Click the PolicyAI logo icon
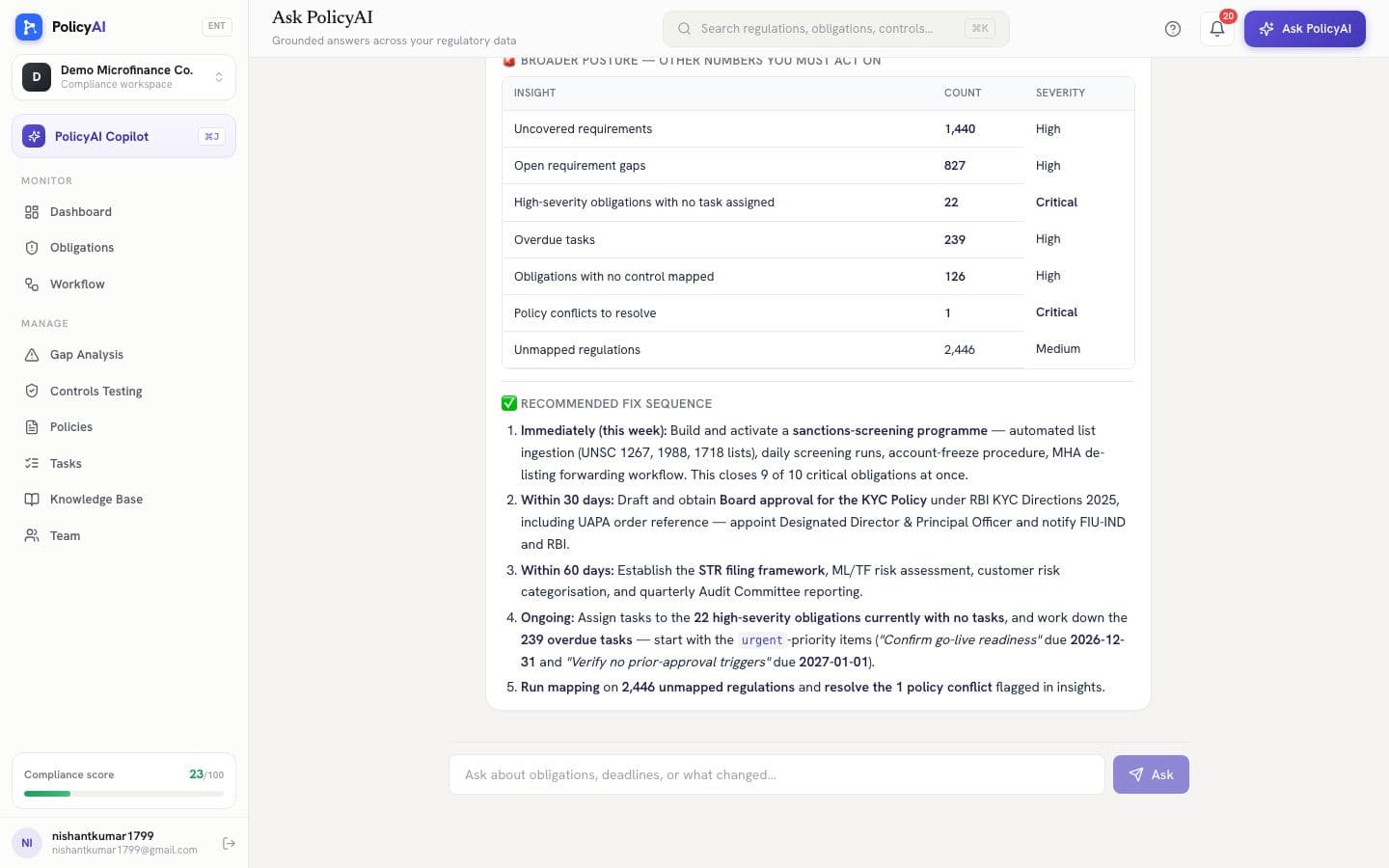 coord(29,27)
